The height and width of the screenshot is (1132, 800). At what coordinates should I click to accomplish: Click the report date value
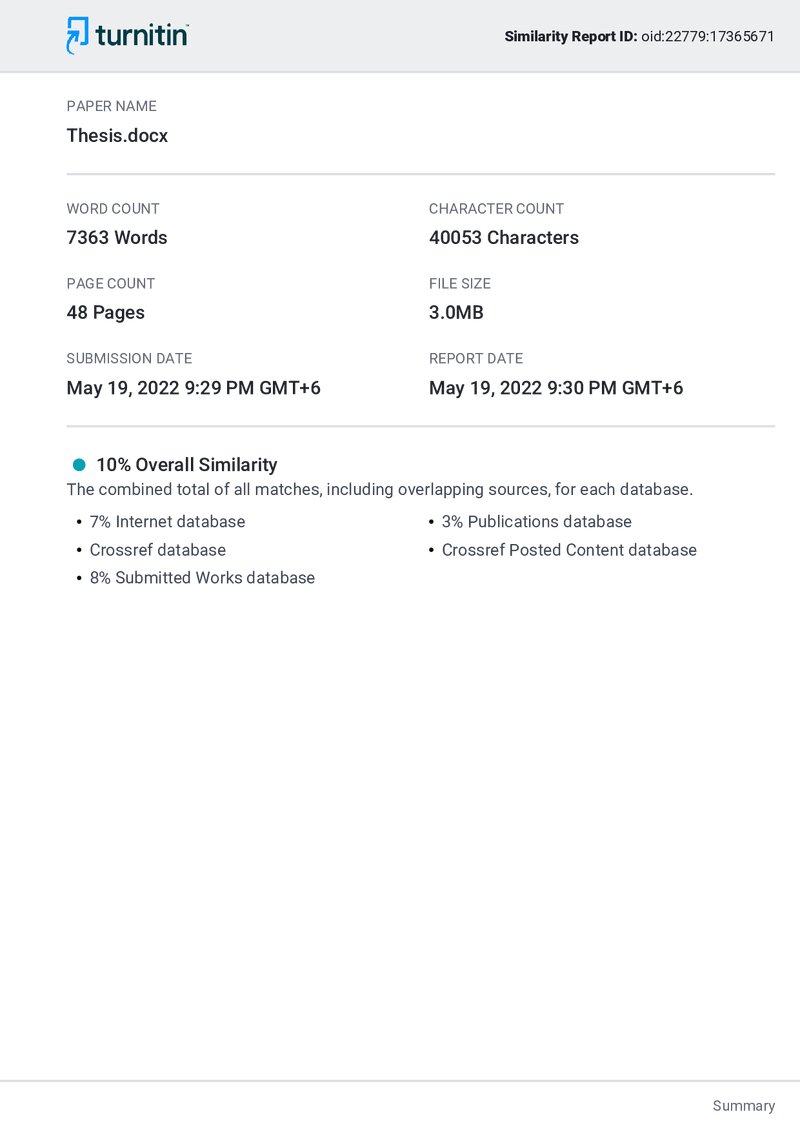[556, 388]
